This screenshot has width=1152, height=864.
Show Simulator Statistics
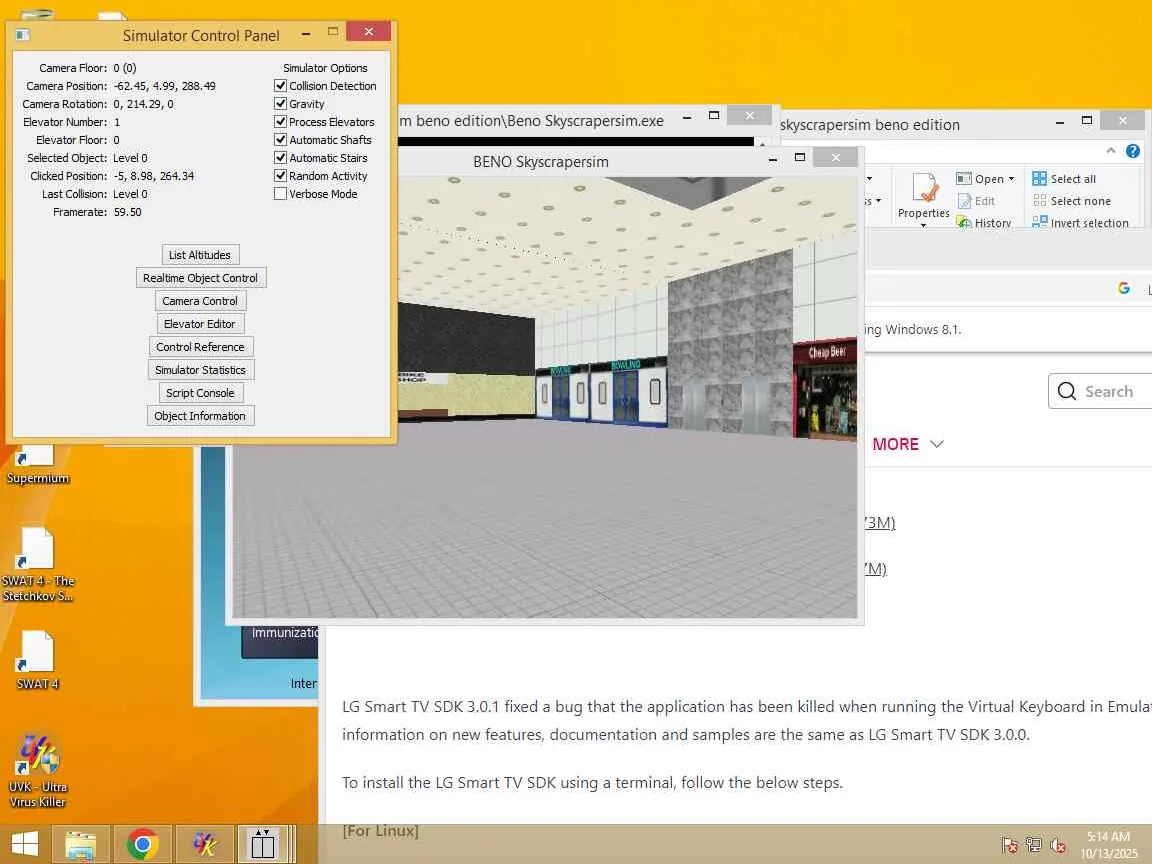click(201, 370)
